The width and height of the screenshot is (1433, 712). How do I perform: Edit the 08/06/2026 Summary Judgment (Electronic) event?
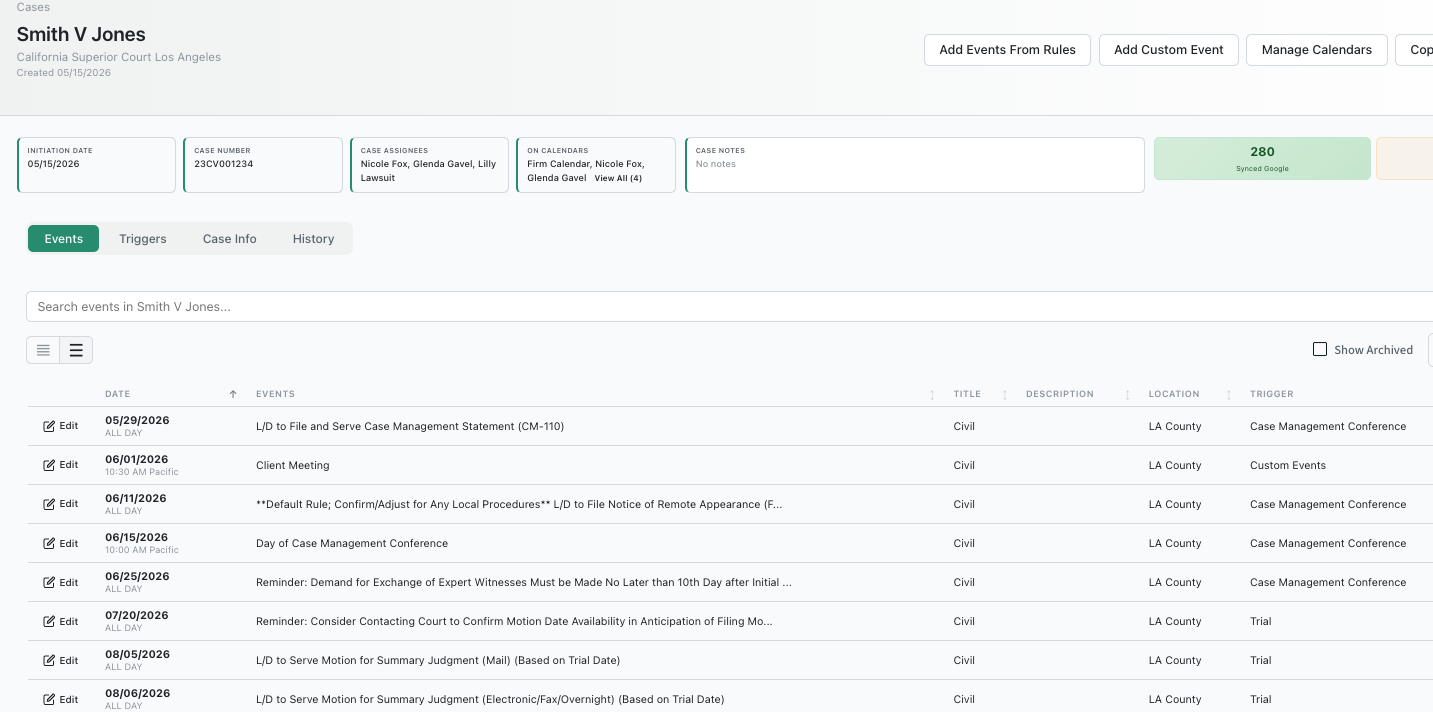pos(60,699)
